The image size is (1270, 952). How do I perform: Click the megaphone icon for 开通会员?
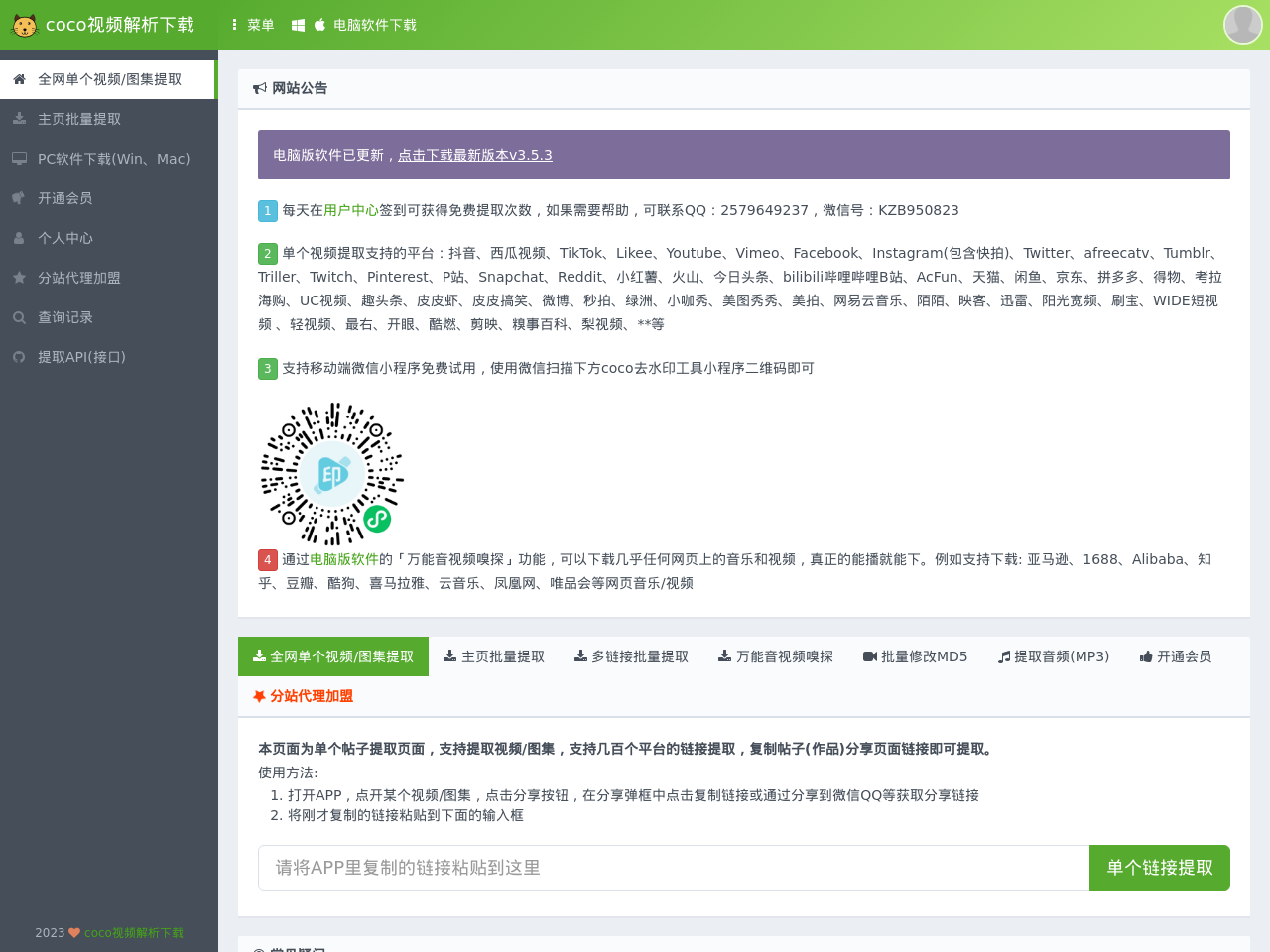point(19,198)
